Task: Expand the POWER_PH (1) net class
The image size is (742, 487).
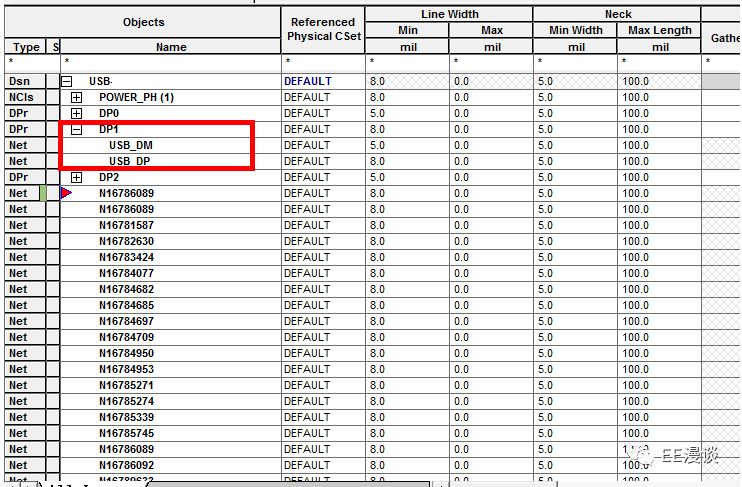Action: pos(76,97)
